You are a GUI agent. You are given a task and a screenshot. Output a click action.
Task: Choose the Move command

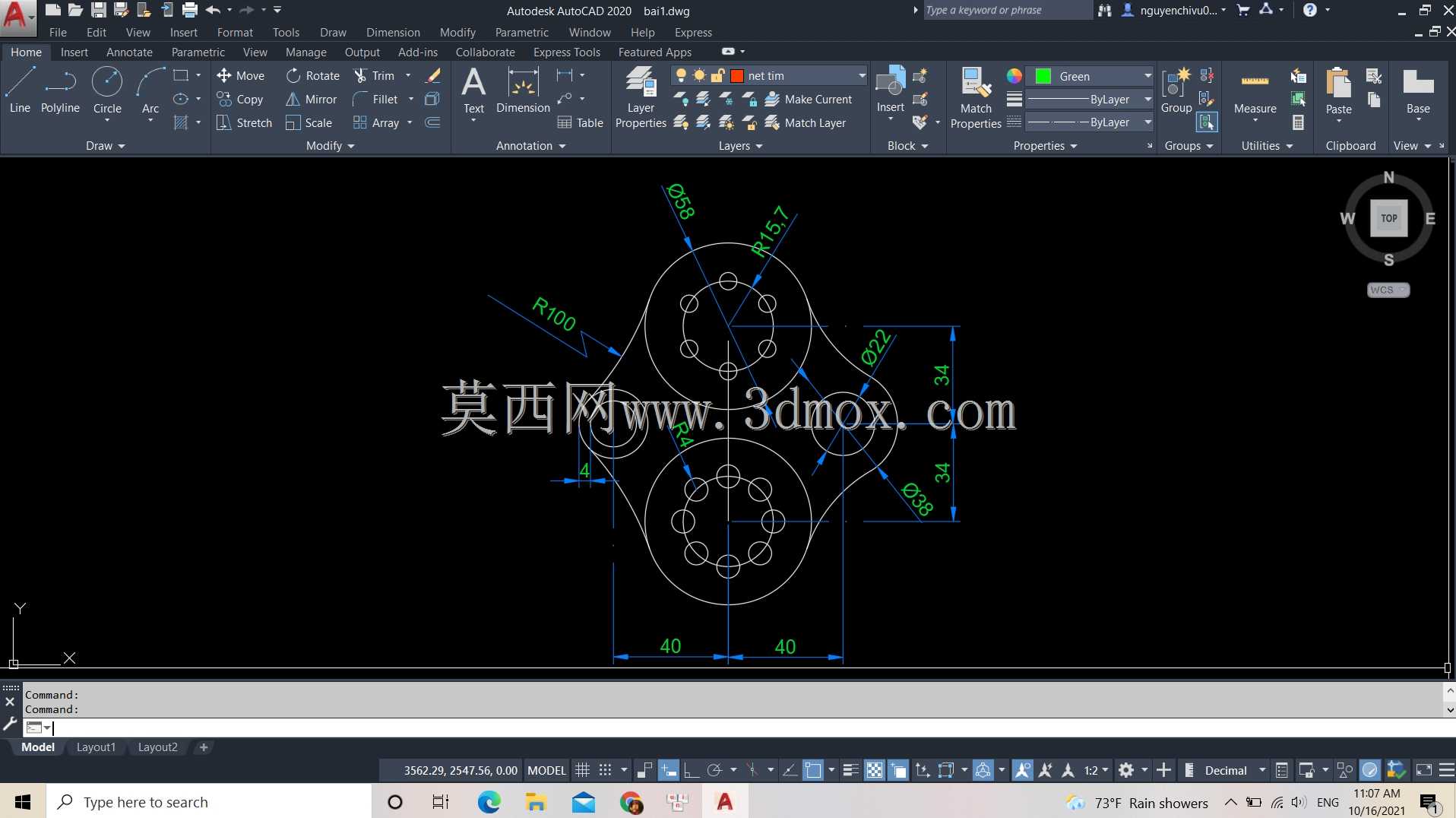(241, 75)
